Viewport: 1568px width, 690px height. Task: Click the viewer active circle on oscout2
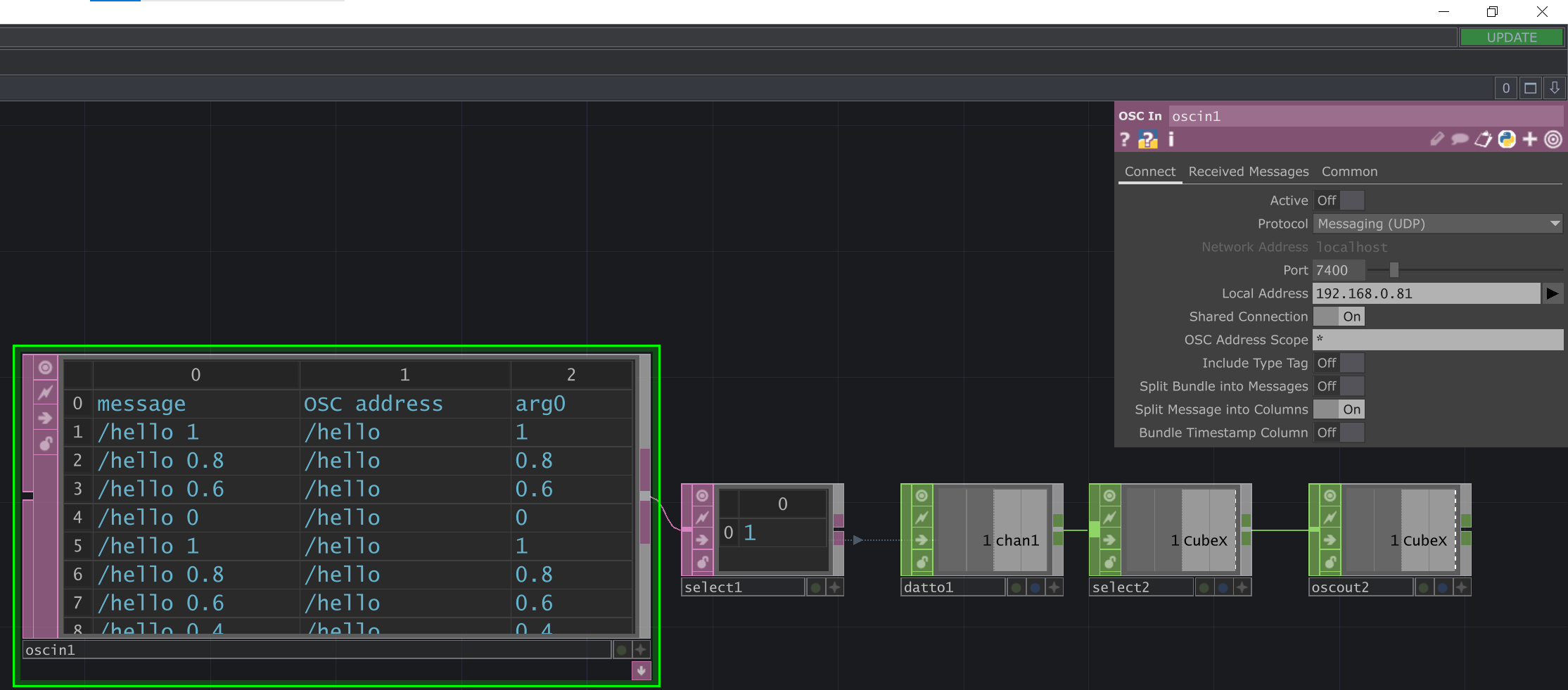click(x=1330, y=496)
